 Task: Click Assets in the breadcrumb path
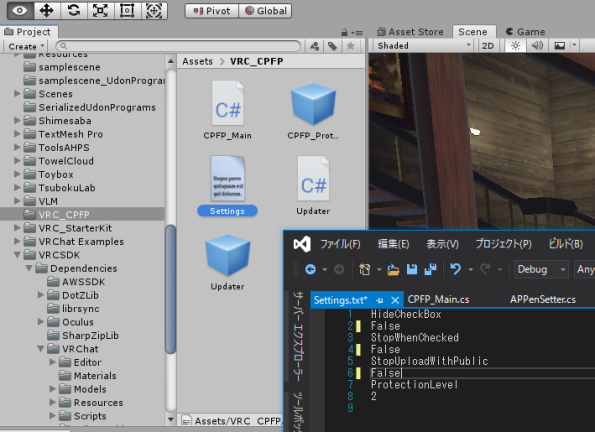(x=197, y=61)
